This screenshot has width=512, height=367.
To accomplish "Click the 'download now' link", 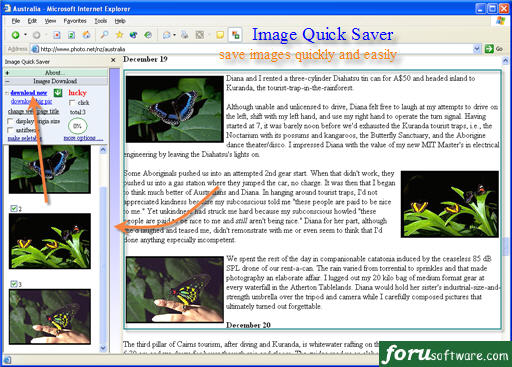I will pyautogui.click(x=29, y=93).
